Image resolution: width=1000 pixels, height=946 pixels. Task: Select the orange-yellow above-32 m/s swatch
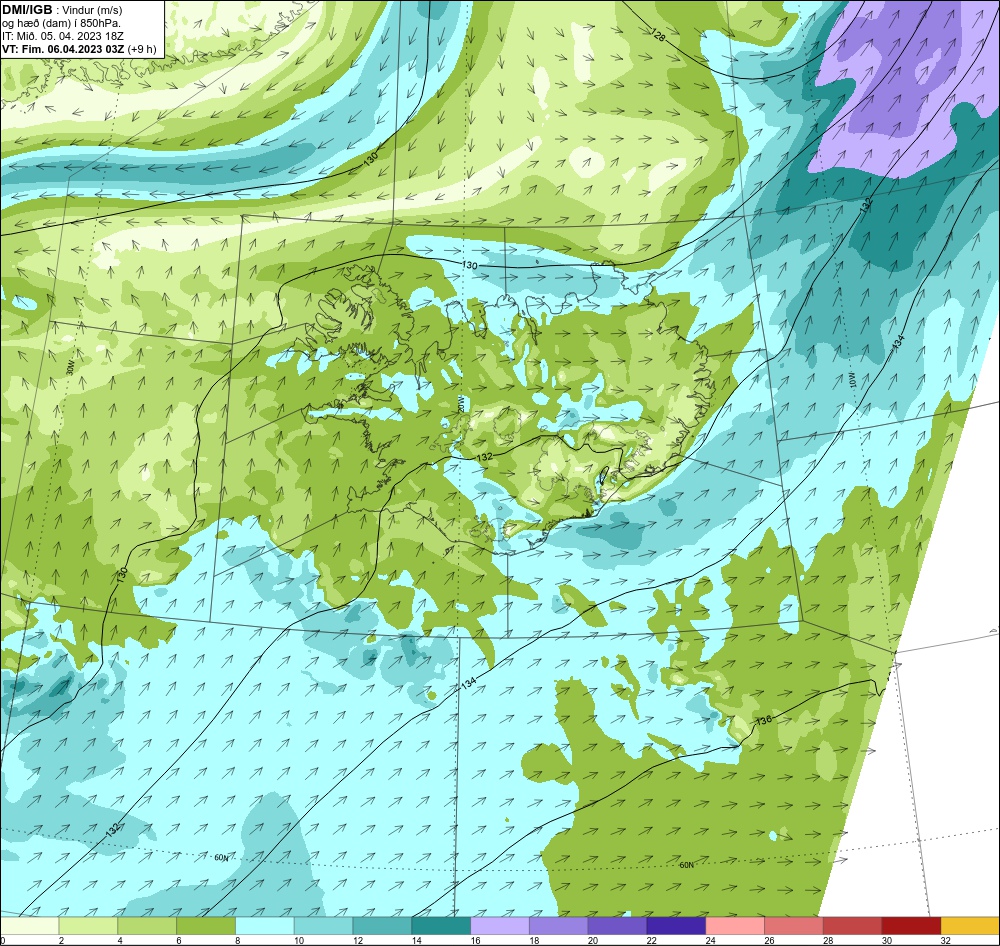[x=970, y=926]
